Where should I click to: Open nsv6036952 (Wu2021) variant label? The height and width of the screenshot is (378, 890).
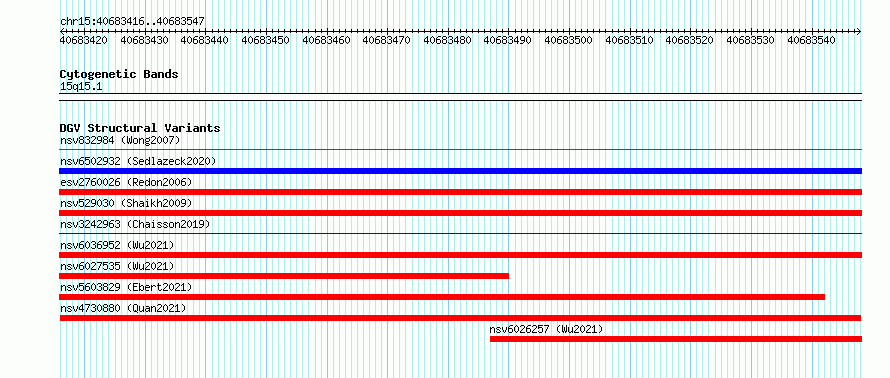point(117,245)
